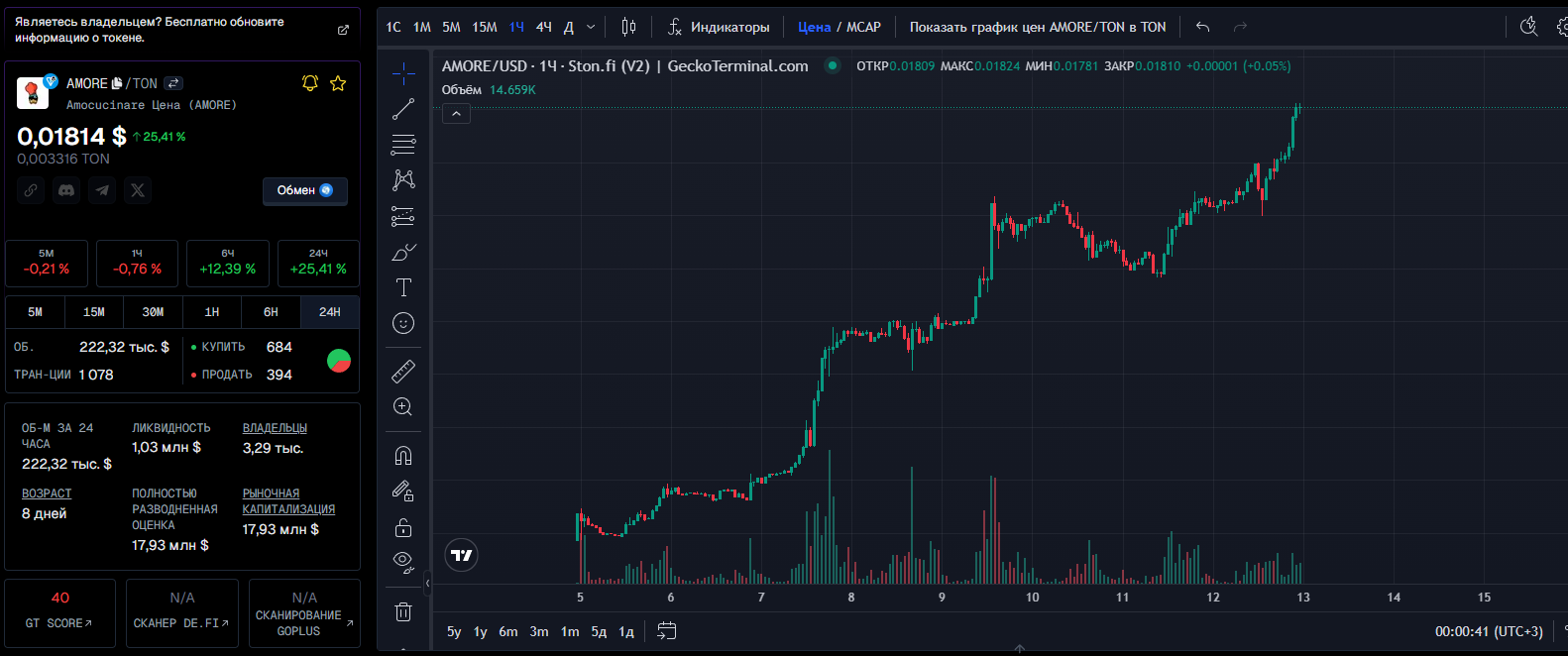1568x656 pixels.
Task: Select the forecasting and measurement tool
Action: (403, 216)
